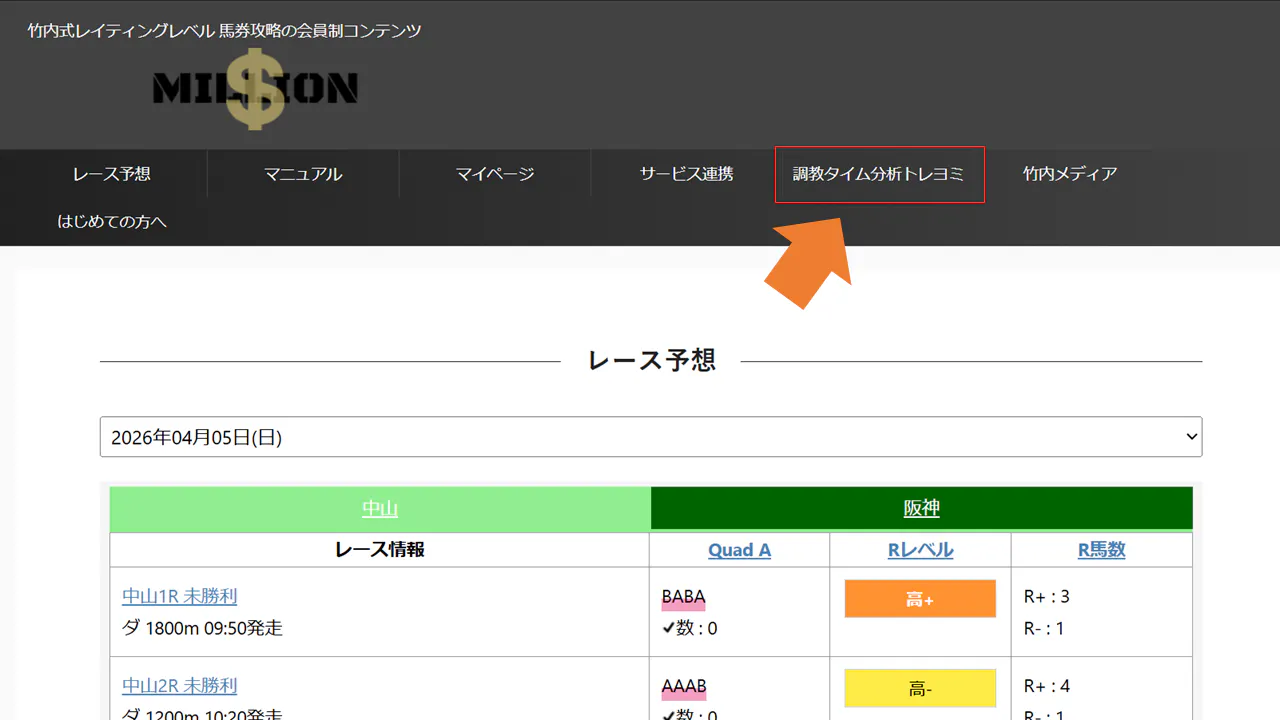This screenshot has width=1280, height=720.
Task: Click the Quad A column header link
Action: [x=739, y=550]
